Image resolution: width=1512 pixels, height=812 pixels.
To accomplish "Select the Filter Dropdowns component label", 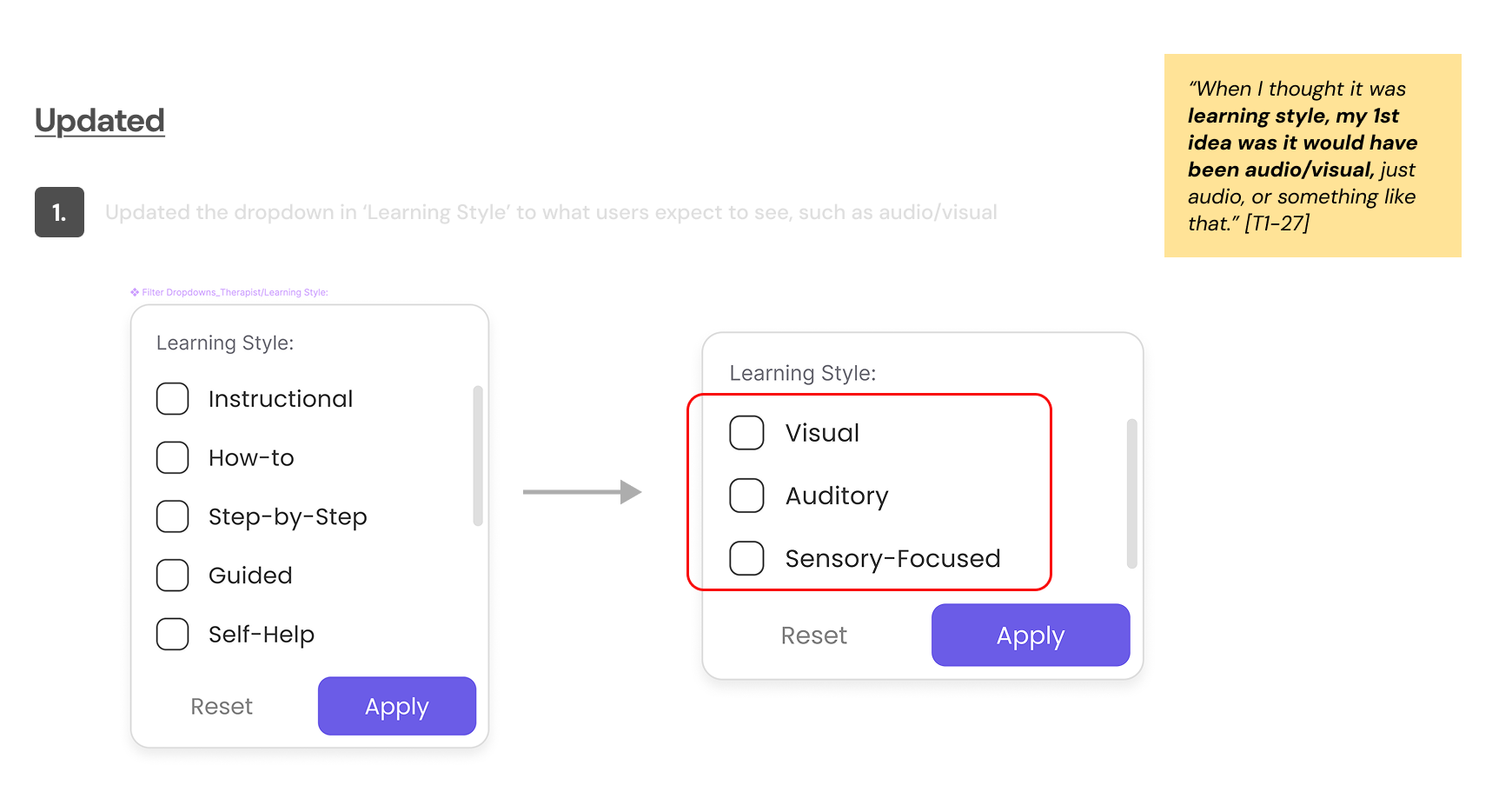I will (235, 292).
